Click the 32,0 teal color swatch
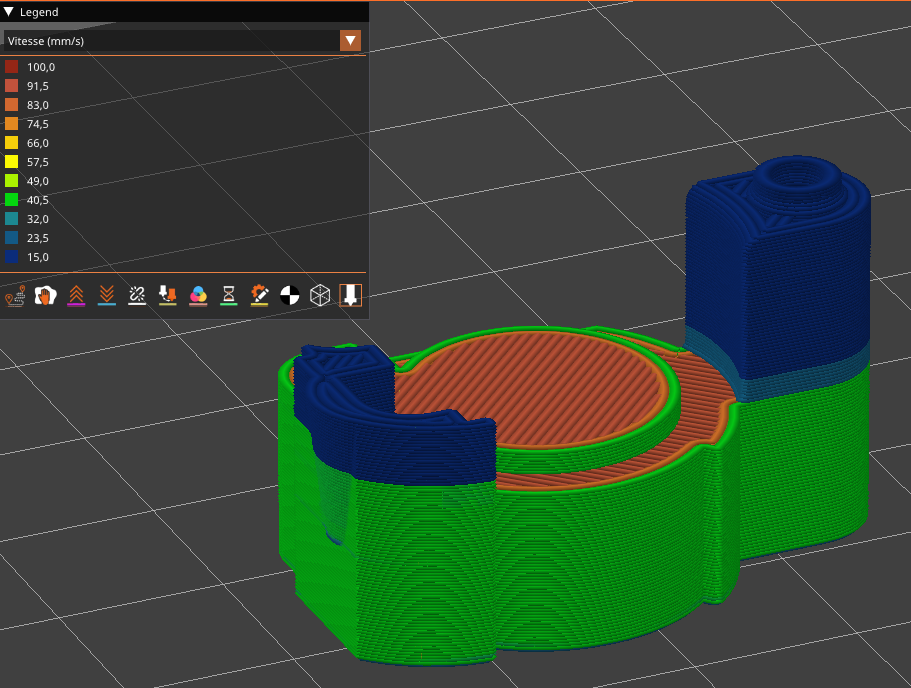Screen dimensions: 911x688 click(12, 219)
